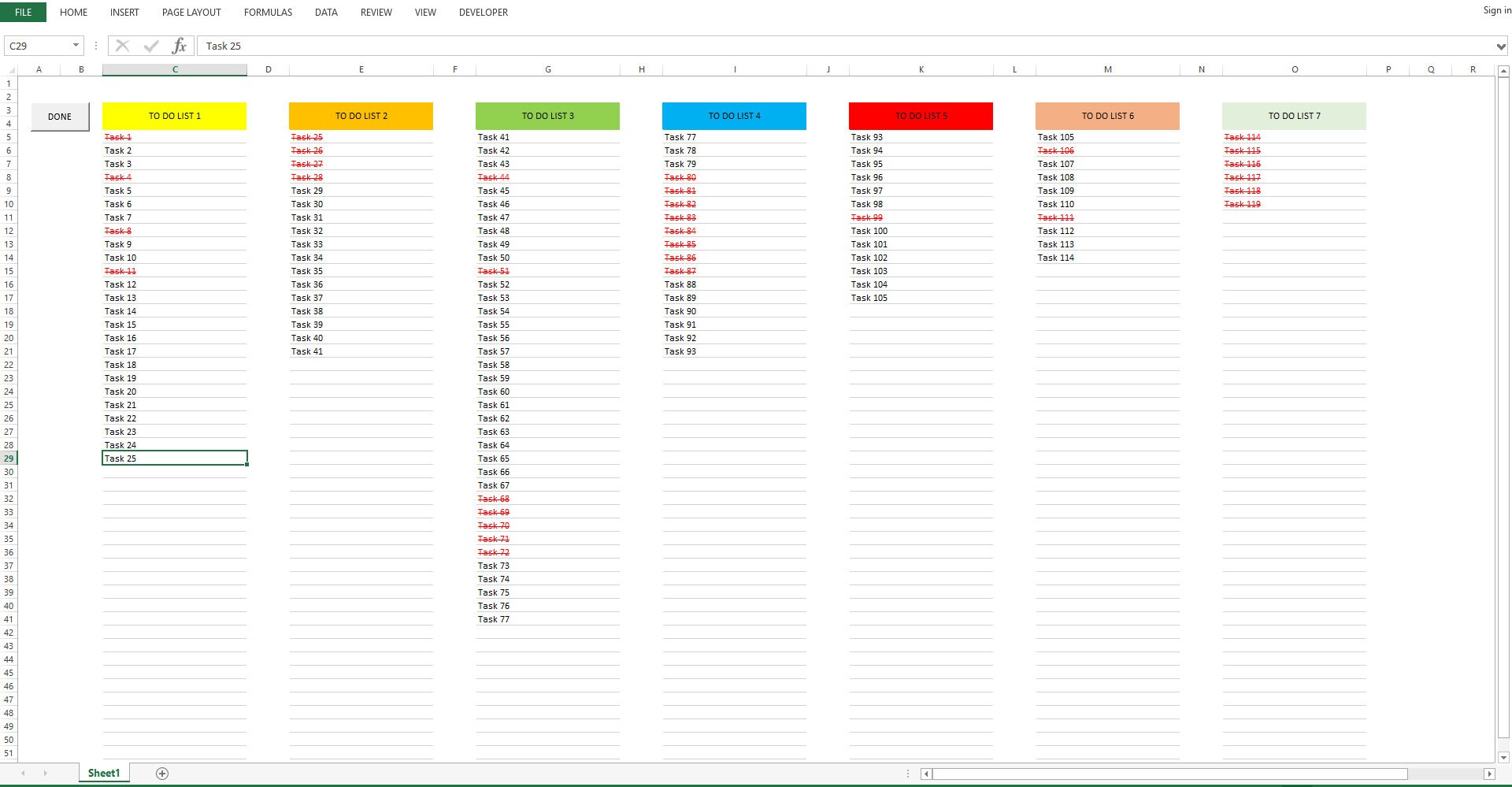
Task: Add a new worksheet with the plus icon
Action: pos(162,773)
